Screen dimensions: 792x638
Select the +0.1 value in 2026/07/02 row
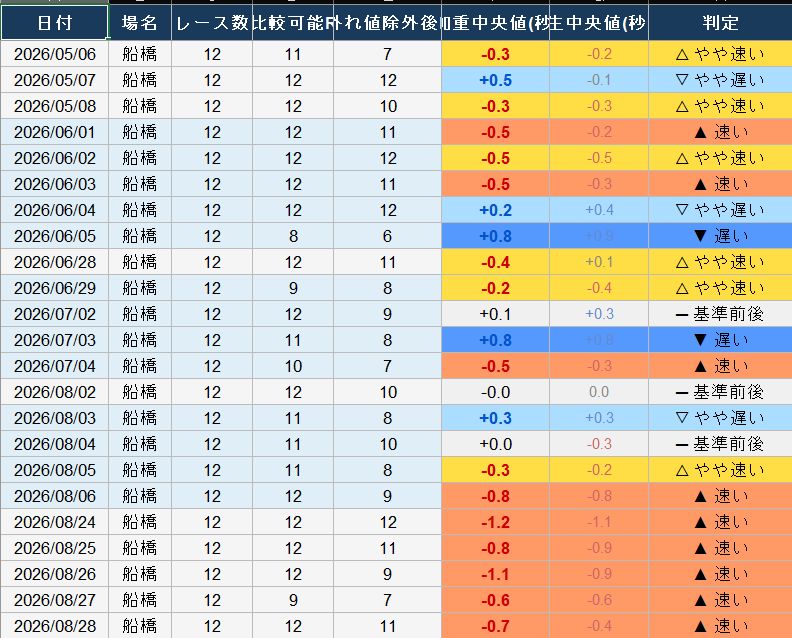pos(495,314)
